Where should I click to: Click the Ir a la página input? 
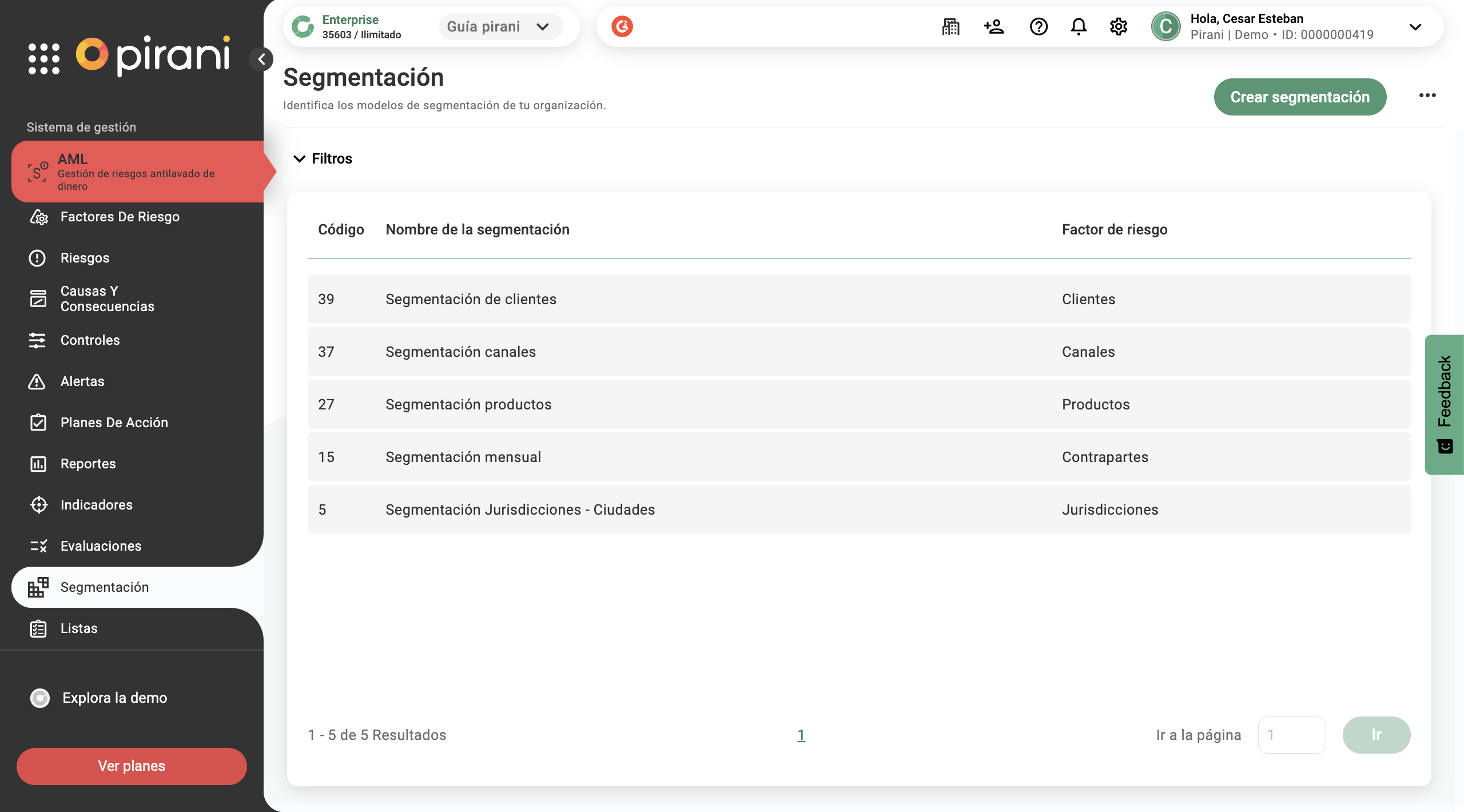[1291, 735]
